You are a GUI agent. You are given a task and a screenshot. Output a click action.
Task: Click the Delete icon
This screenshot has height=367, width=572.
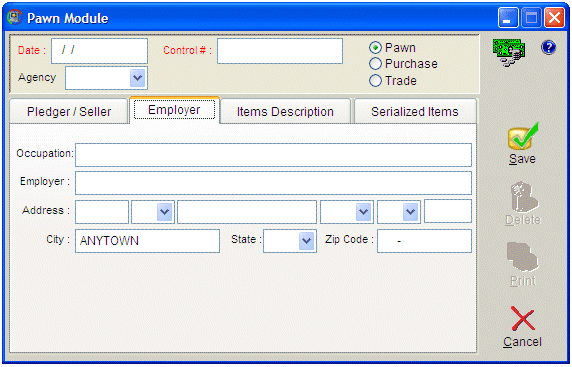pos(523,204)
